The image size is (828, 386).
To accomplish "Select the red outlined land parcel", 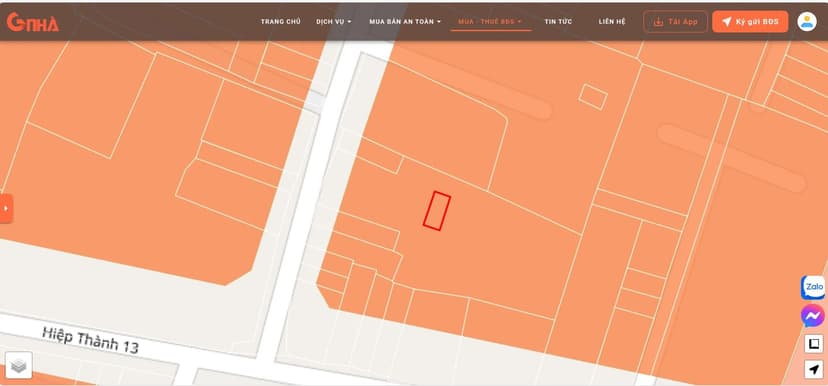I will coord(437,211).
